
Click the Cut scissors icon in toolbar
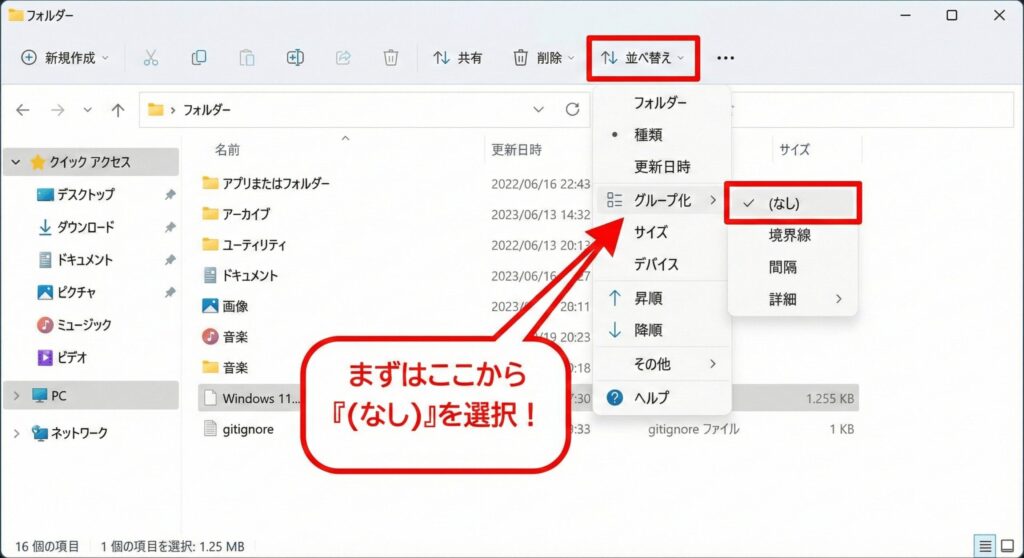pyautogui.click(x=151, y=58)
